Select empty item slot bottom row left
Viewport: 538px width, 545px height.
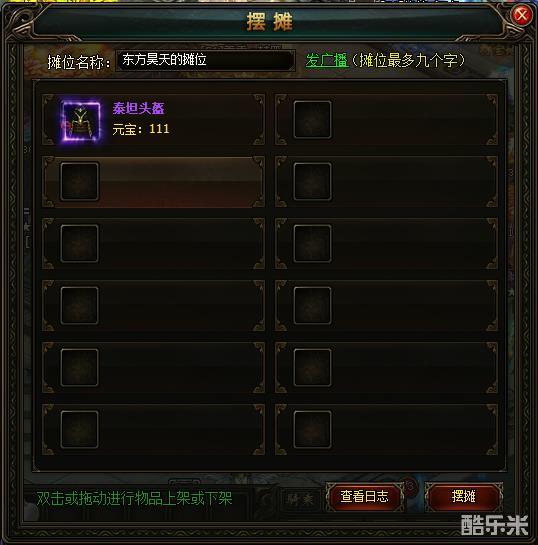pos(79,429)
